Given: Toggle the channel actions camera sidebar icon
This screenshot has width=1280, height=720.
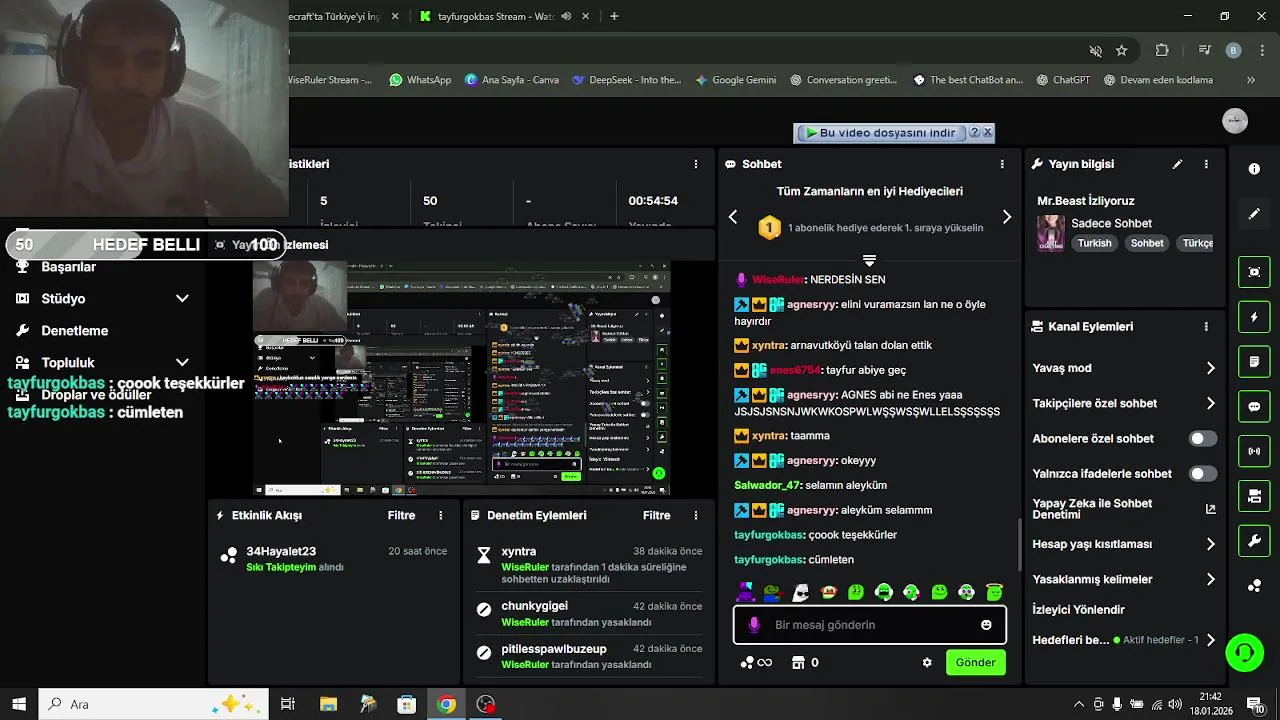Looking at the screenshot, I should click(x=1254, y=496).
